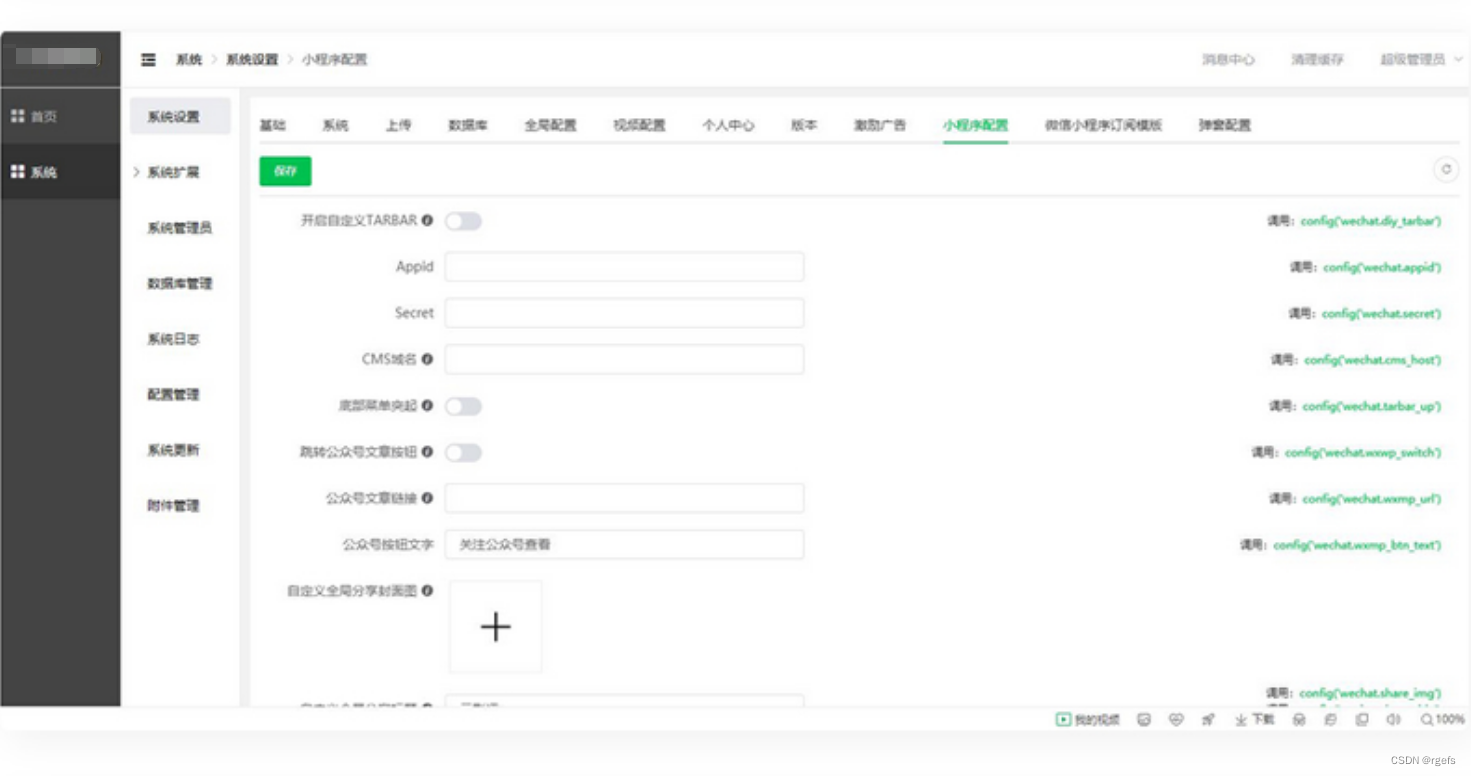Image resolution: width=1471 pixels, height=776 pixels.
Task: Switch to the 全局配置 tab
Action: (x=551, y=125)
